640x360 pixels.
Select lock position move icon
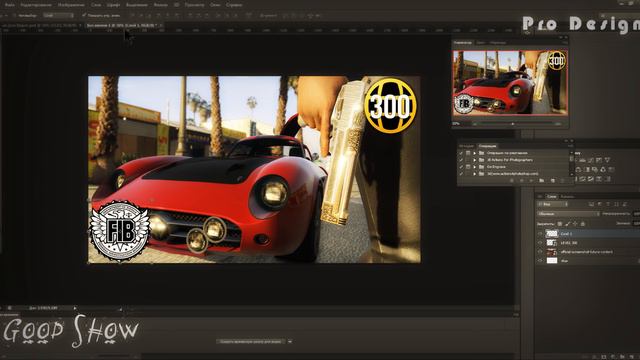575,224
